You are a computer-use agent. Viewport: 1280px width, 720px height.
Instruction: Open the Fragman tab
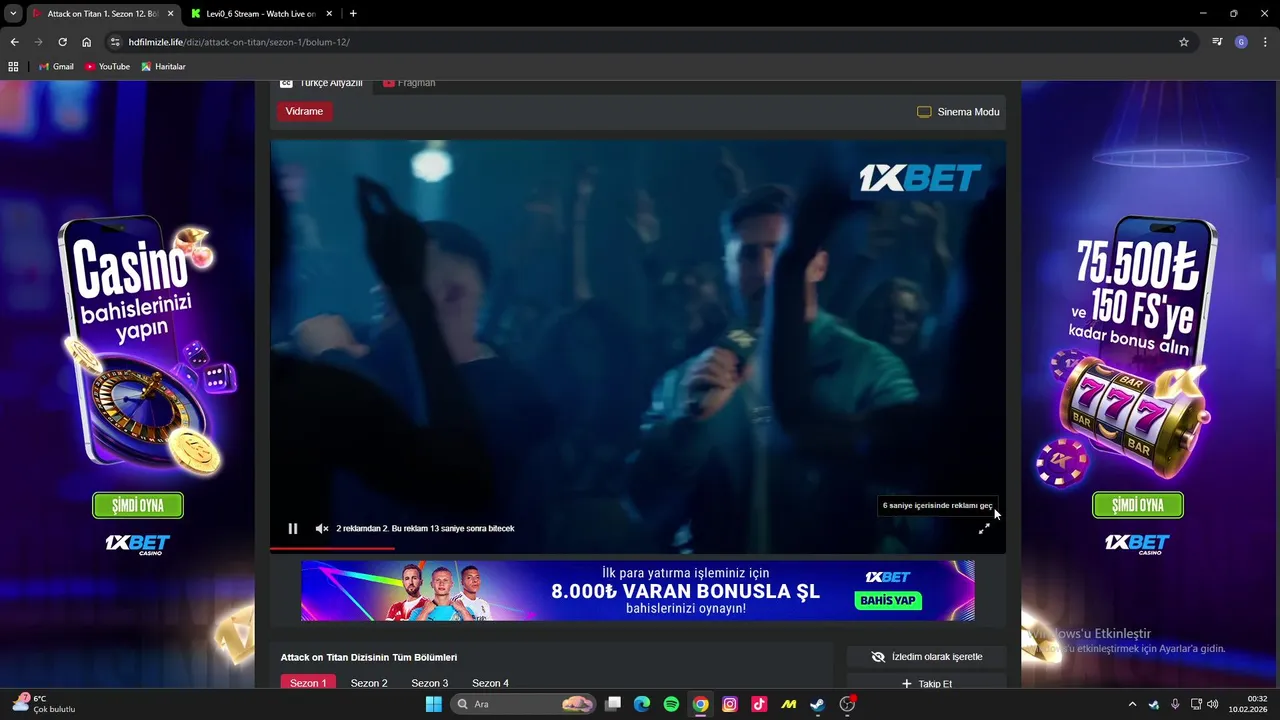click(x=410, y=84)
